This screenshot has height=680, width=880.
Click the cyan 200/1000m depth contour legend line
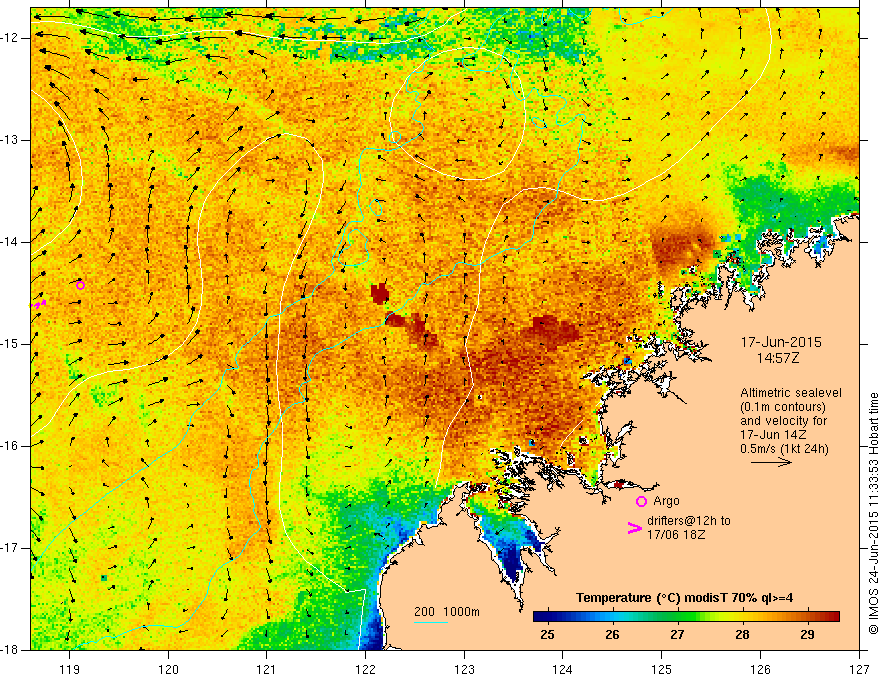pos(430,622)
